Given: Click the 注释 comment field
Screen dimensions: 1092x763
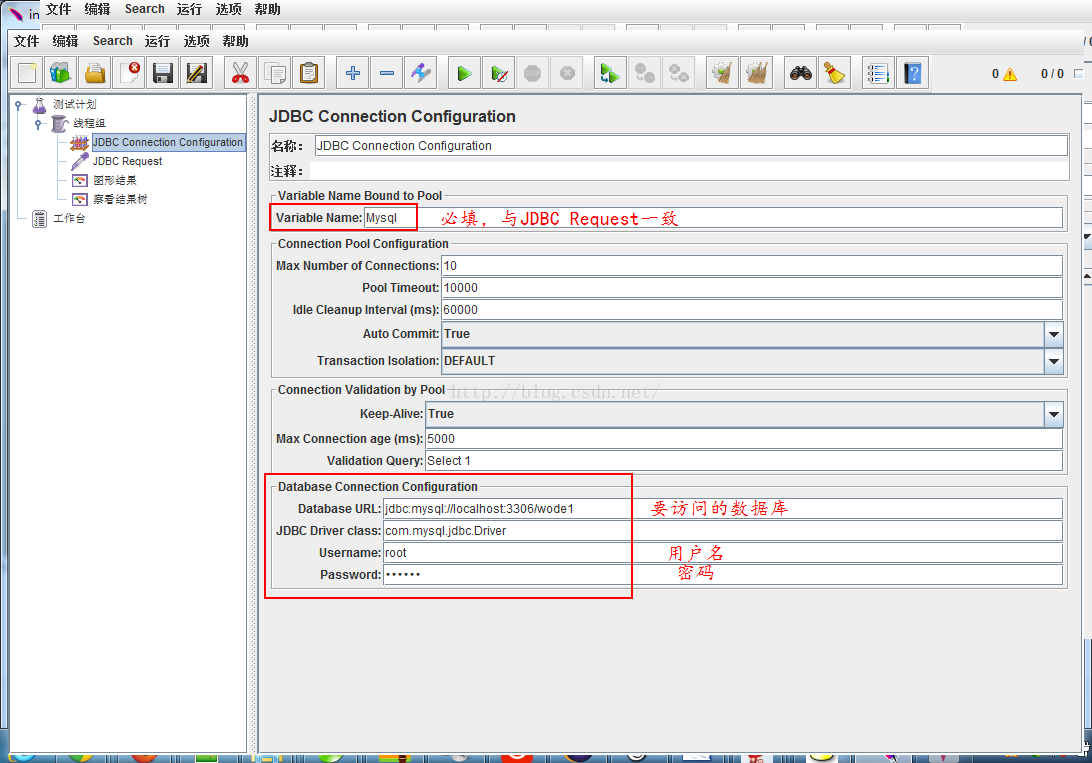Looking at the screenshot, I should 689,171.
